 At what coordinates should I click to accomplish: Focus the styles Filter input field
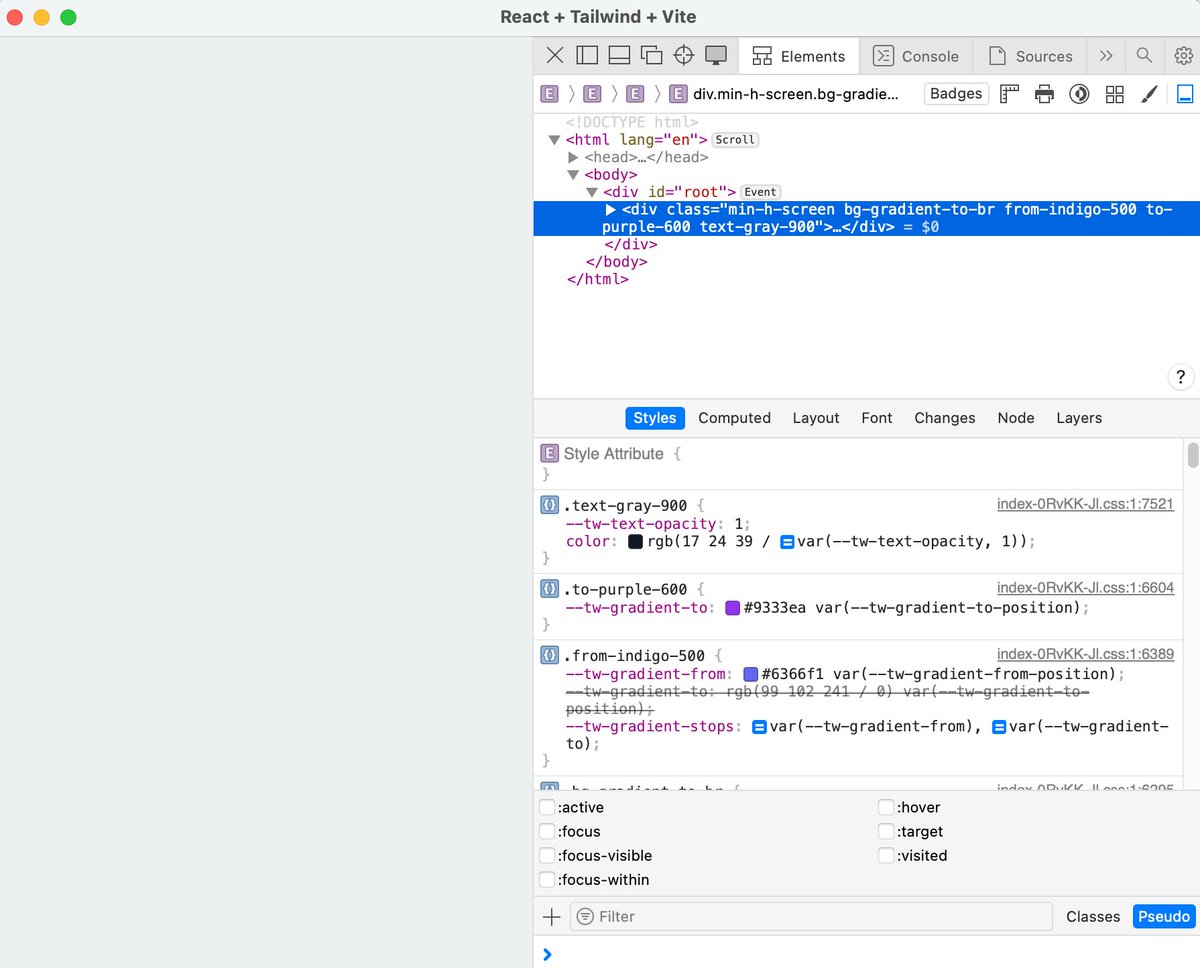click(x=811, y=916)
